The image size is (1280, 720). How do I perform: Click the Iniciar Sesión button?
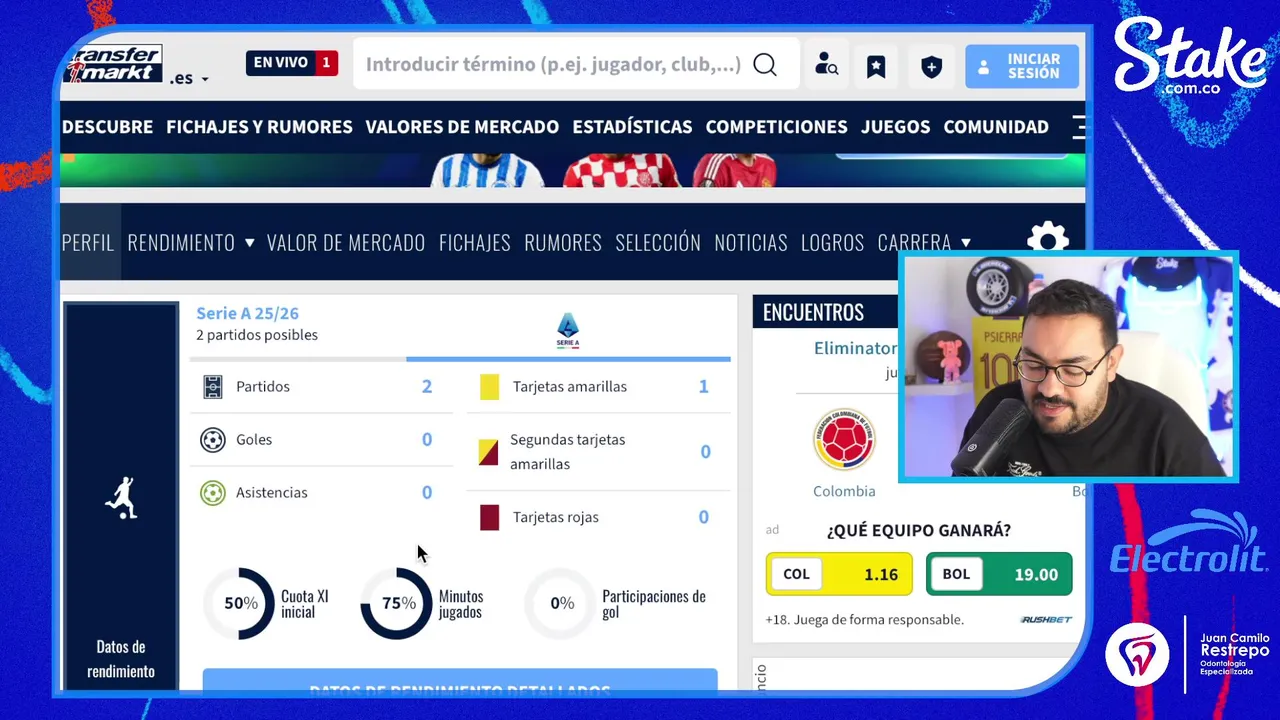point(1022,66)
